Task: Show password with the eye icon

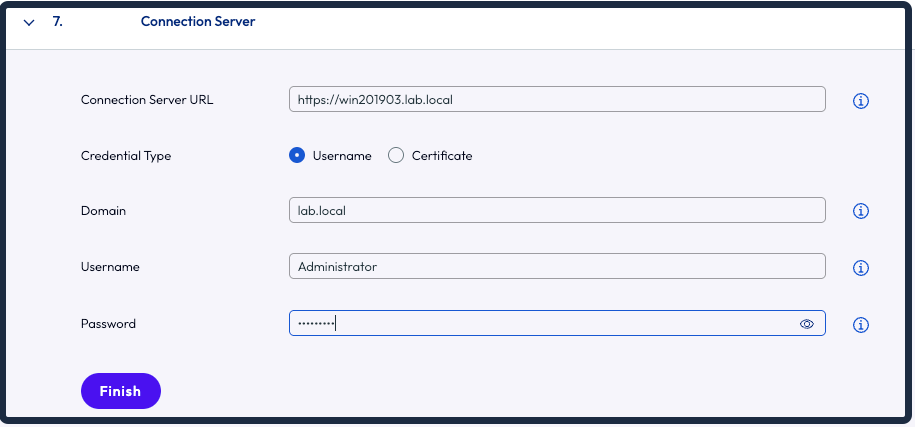Action: coord(806,324)
